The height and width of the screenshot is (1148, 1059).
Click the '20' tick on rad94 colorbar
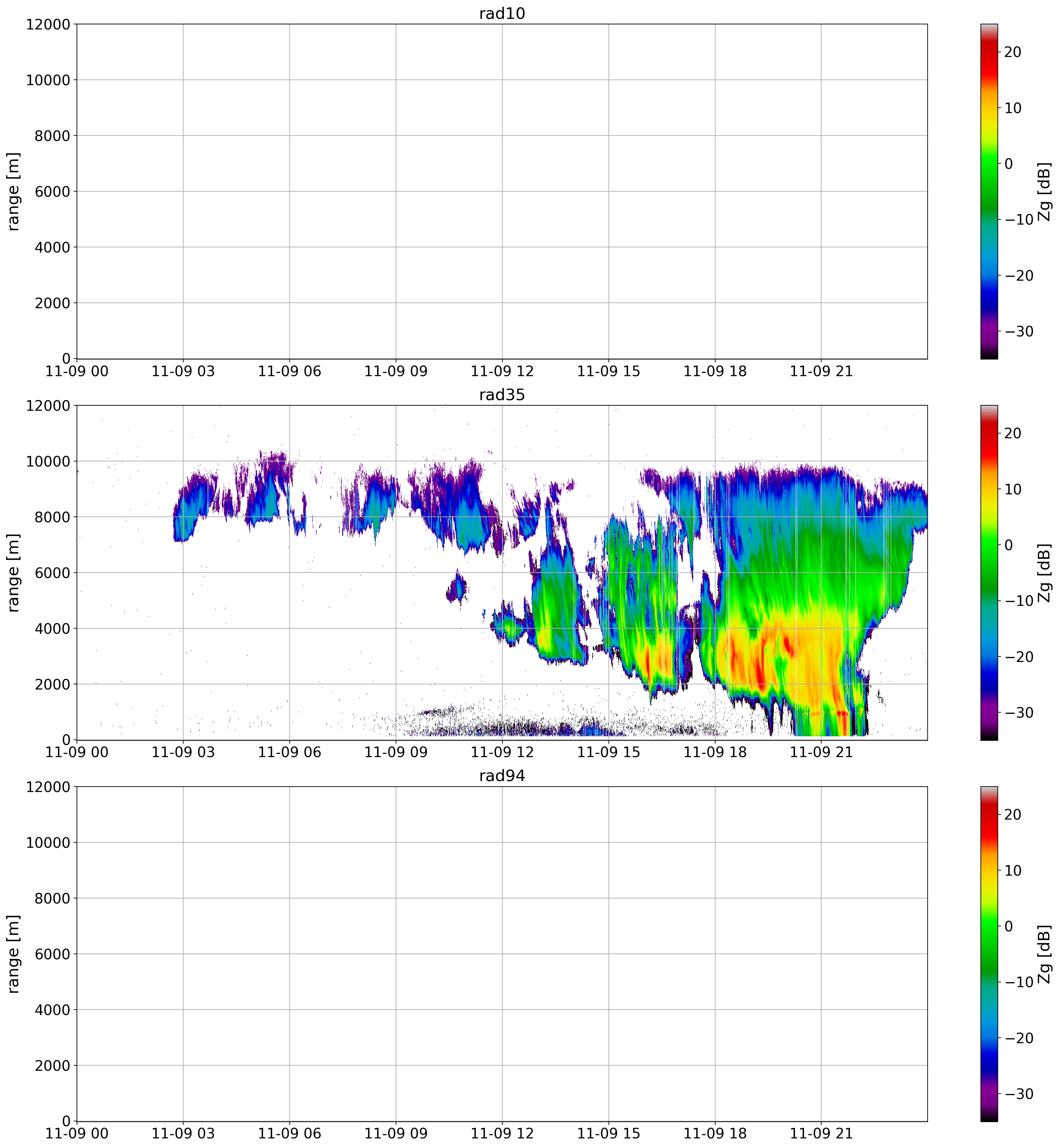point(1013,814)
